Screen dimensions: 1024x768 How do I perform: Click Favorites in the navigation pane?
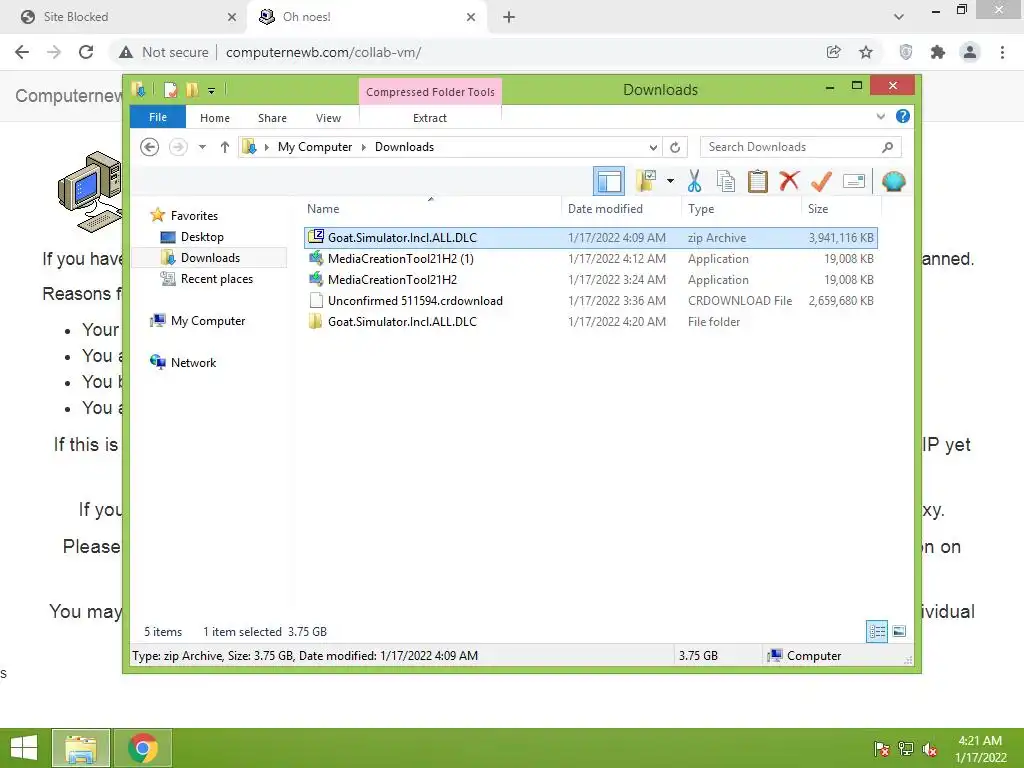(x=194, y=216)
